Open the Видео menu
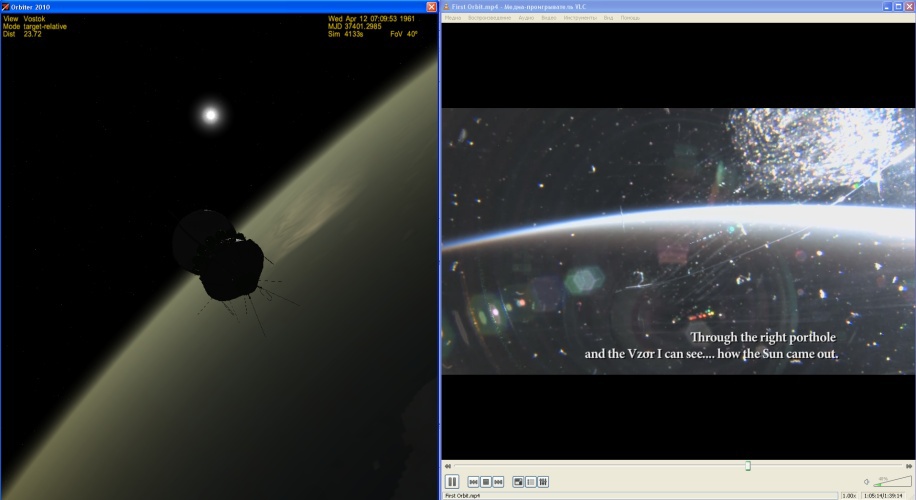916x500 pixels. tap(549, 18)
